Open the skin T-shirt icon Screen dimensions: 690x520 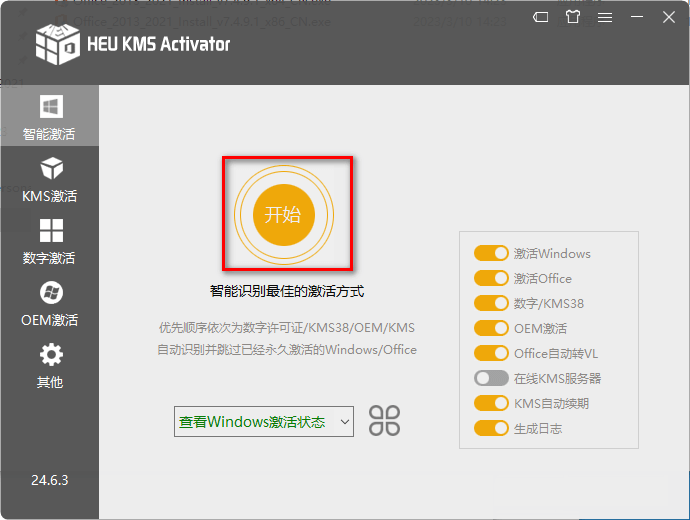[x=573, y=17]
